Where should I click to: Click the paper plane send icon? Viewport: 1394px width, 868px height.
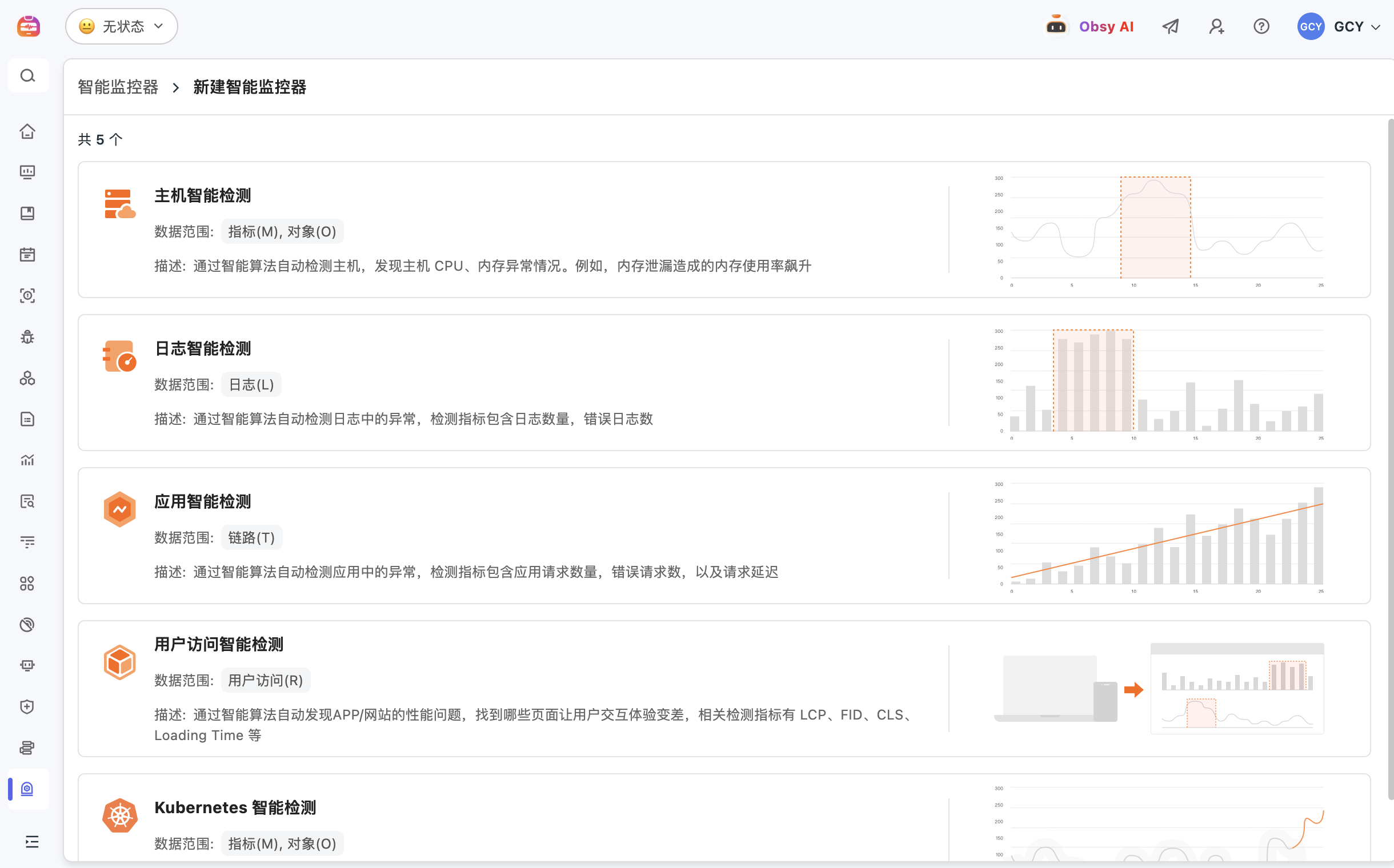[x=1171, y=26]
